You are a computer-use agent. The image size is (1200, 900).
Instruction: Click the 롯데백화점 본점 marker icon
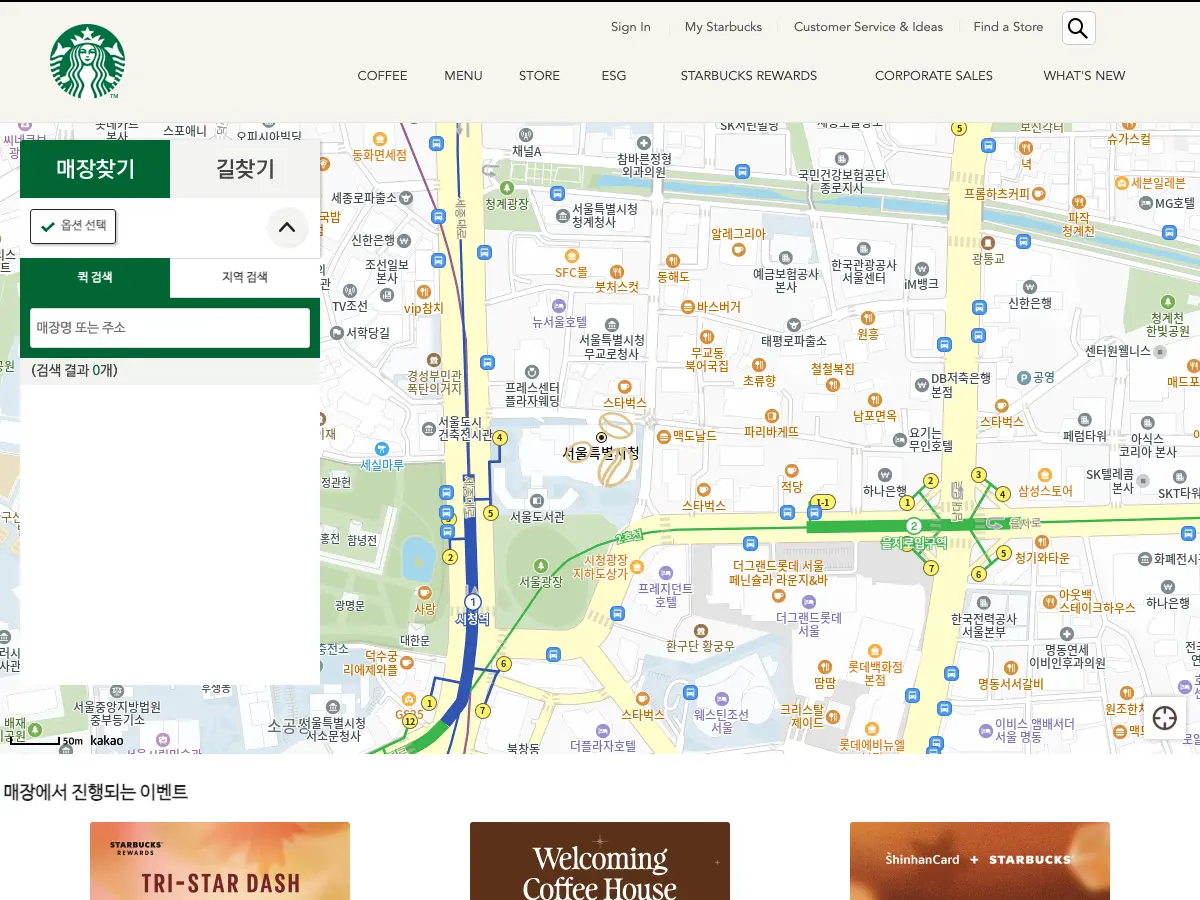tap(875, 651)
